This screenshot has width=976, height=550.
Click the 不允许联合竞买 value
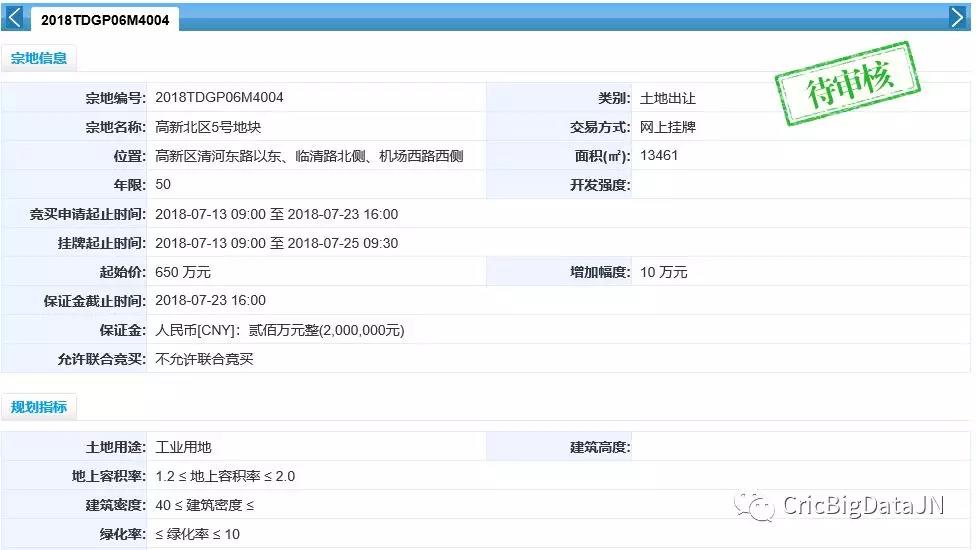205,359
